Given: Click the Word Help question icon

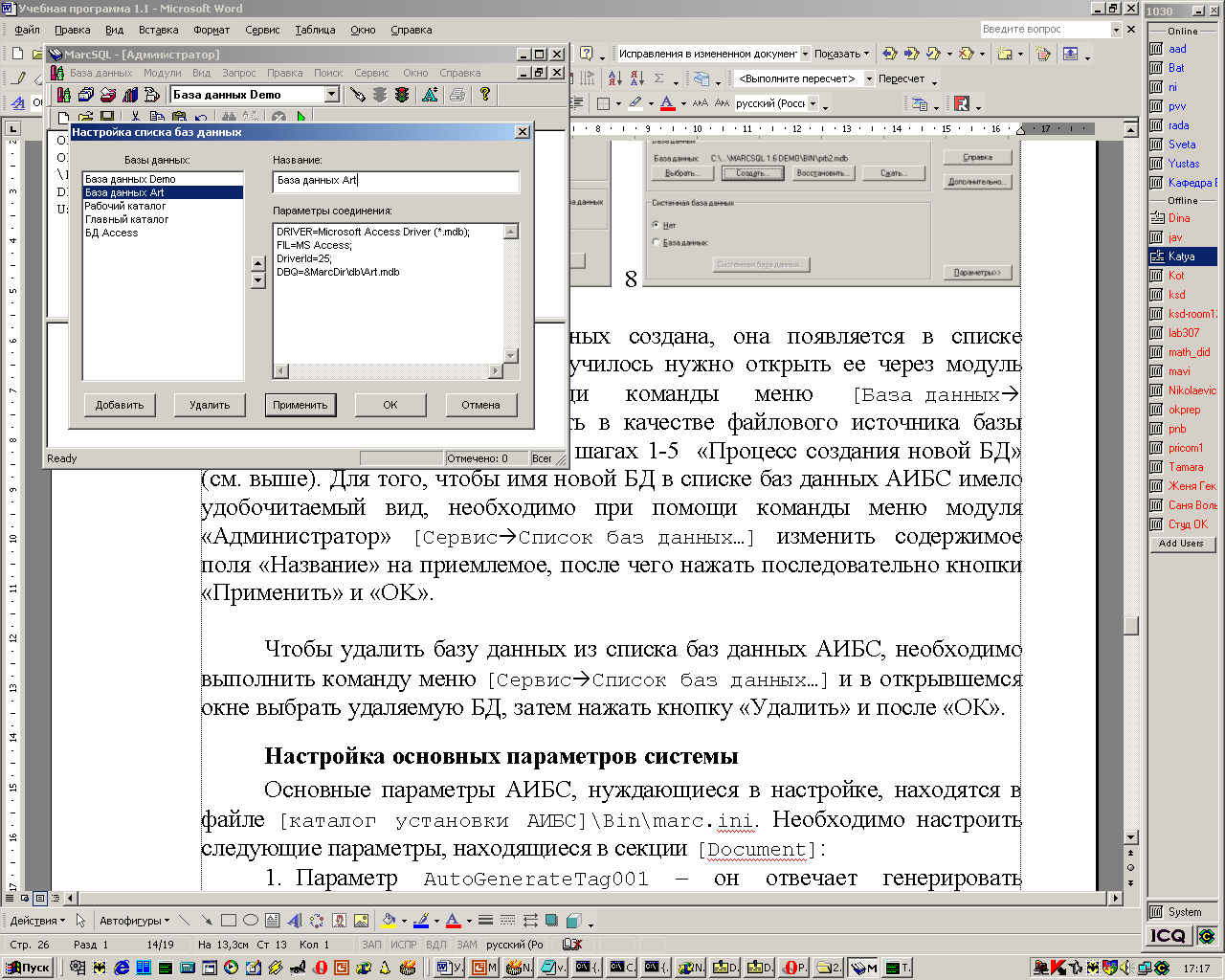Looking at the screenshot, I should 586,54.
